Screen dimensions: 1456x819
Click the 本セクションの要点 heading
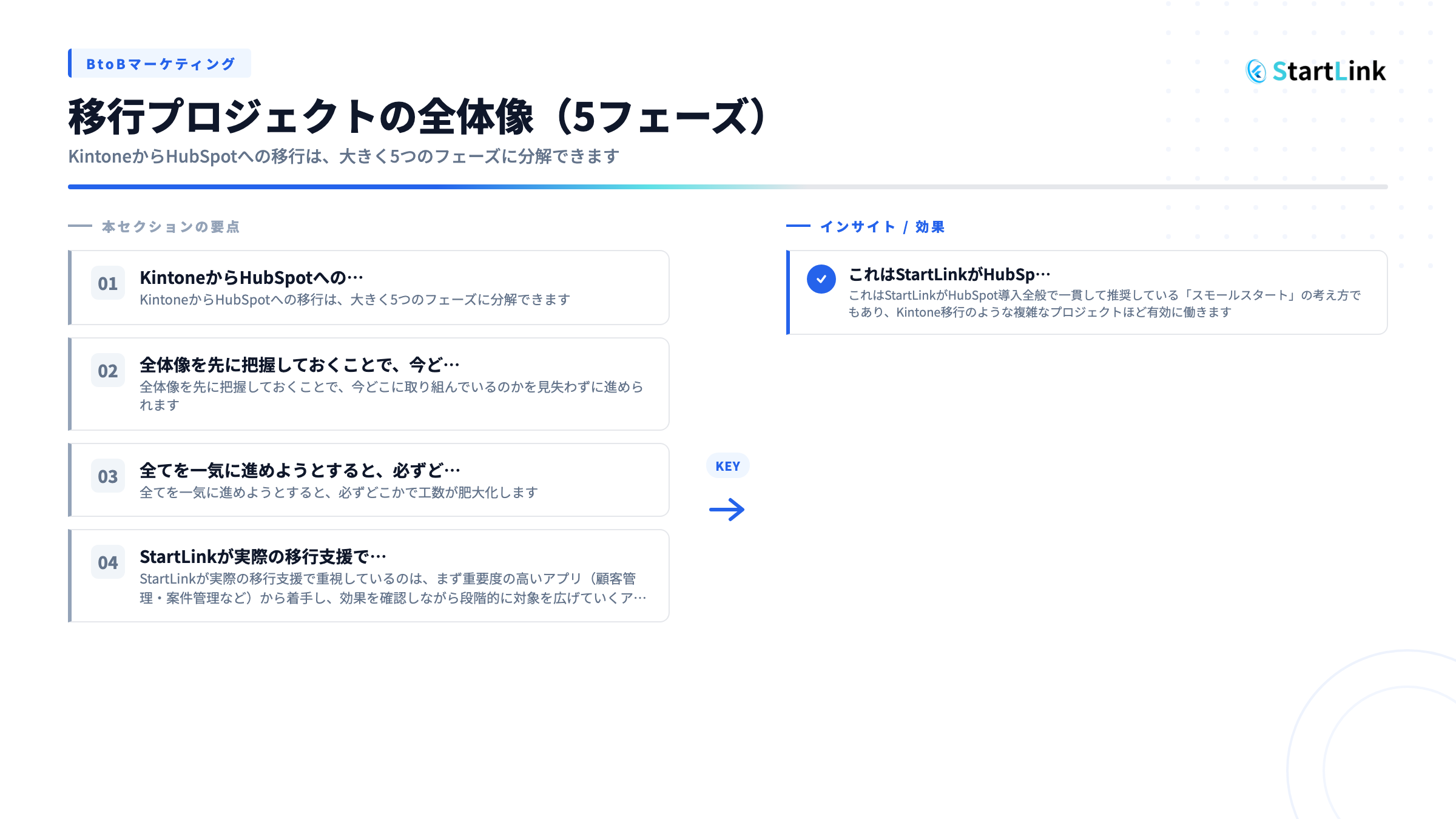(170, 227)
